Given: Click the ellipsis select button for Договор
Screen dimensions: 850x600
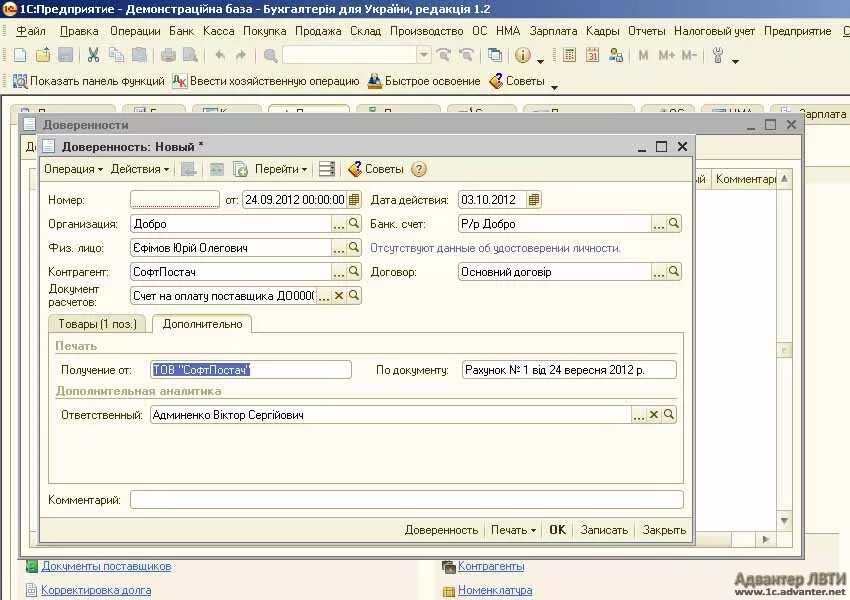Looking at the screenshot, I should coord(659,272).
